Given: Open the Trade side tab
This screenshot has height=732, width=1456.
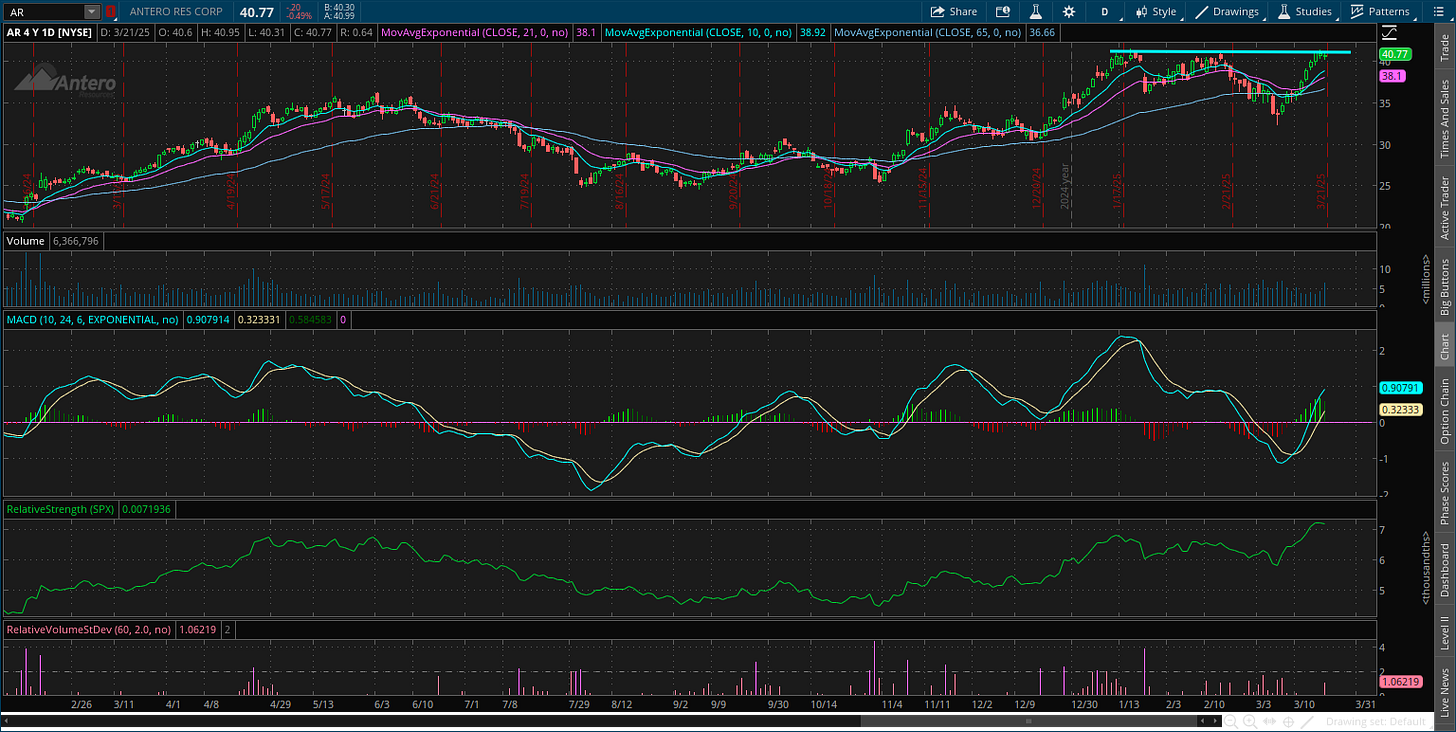Looking at the screenshot, I should (1444, 49).
